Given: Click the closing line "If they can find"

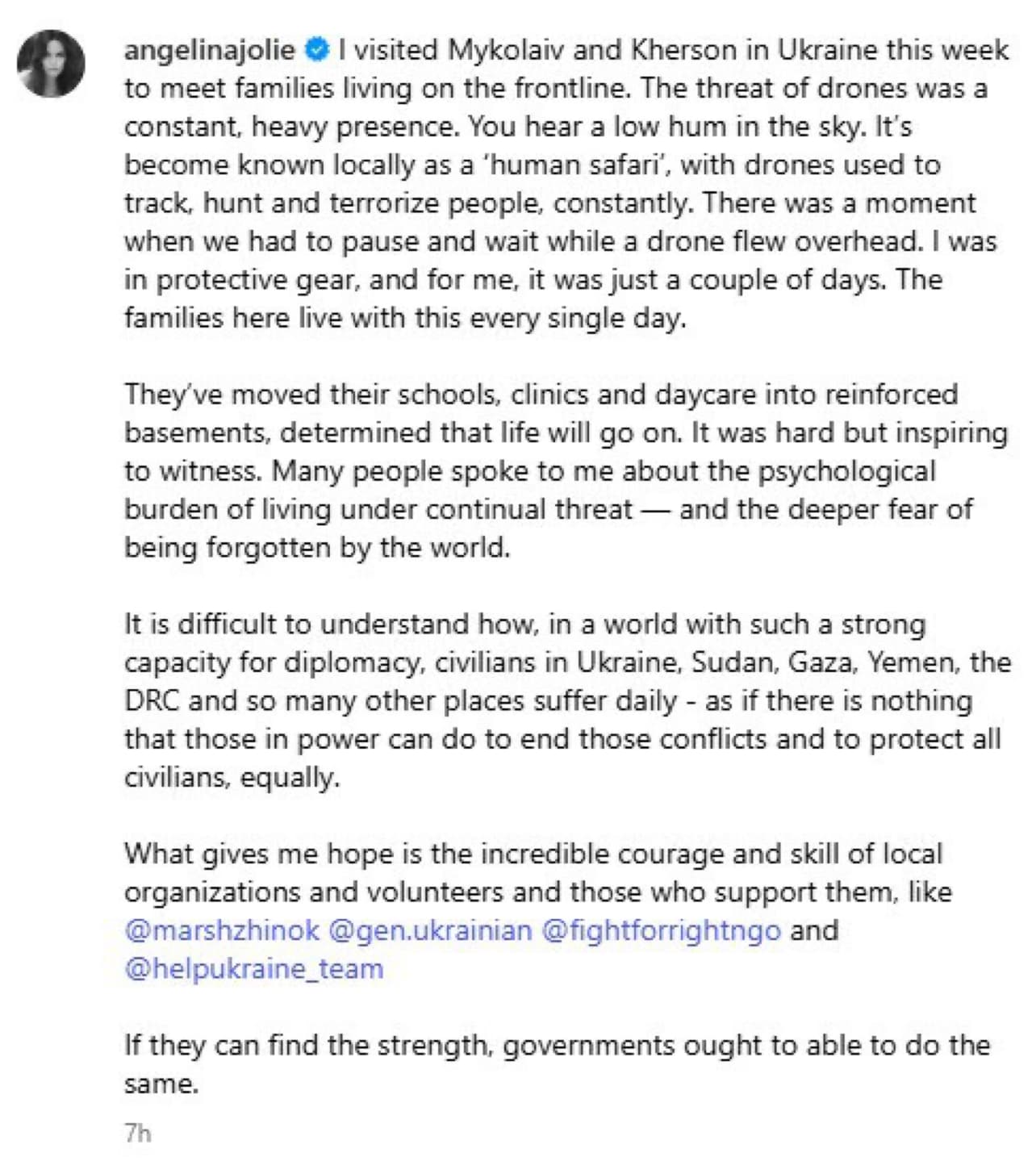Looking at the screenshot, I should pyautogui.click(x=557, y=1046).
